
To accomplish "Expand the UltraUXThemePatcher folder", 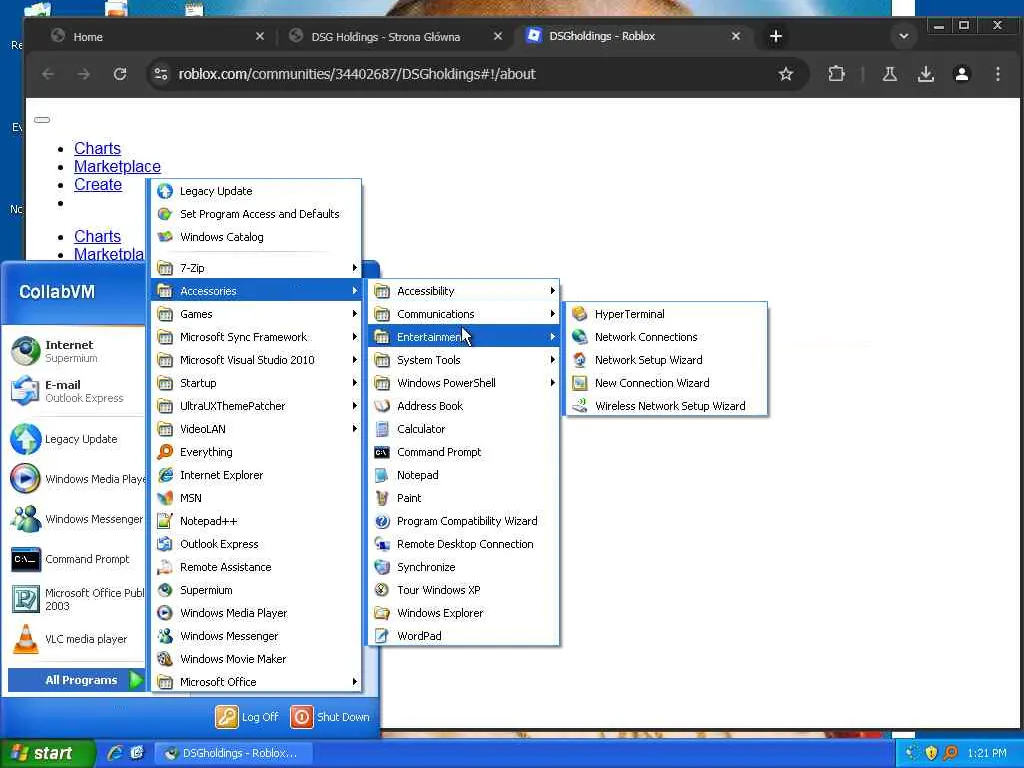I will pos(256,406).
